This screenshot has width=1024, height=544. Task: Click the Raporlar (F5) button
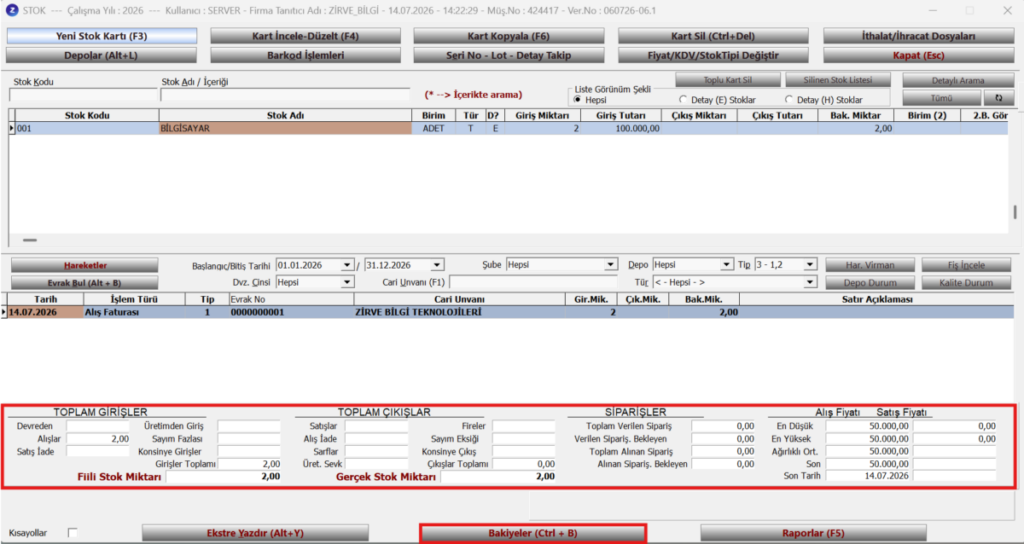tap(813, 533)
